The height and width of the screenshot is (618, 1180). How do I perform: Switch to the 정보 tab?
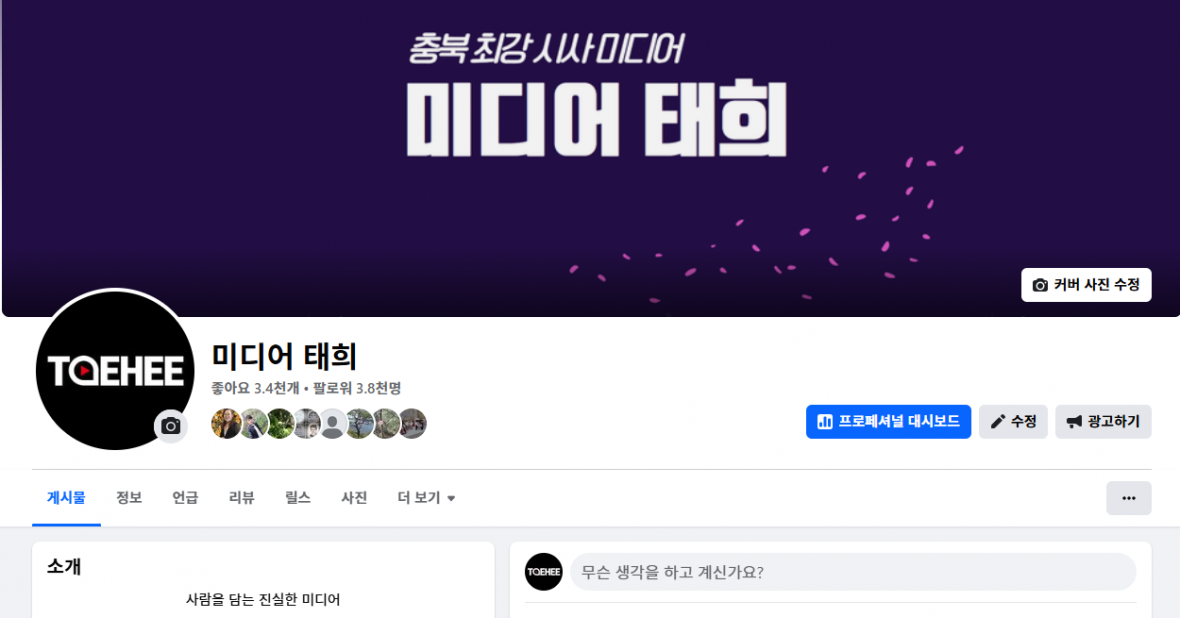pos(129,498)
